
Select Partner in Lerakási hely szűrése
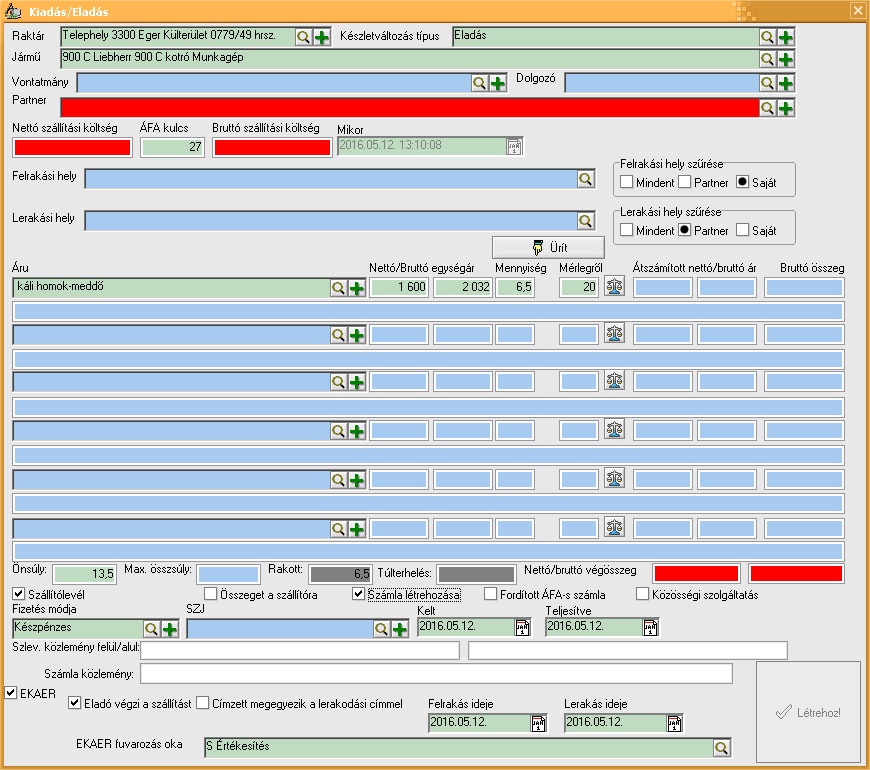pyautogui.click(x=685, y=230)
